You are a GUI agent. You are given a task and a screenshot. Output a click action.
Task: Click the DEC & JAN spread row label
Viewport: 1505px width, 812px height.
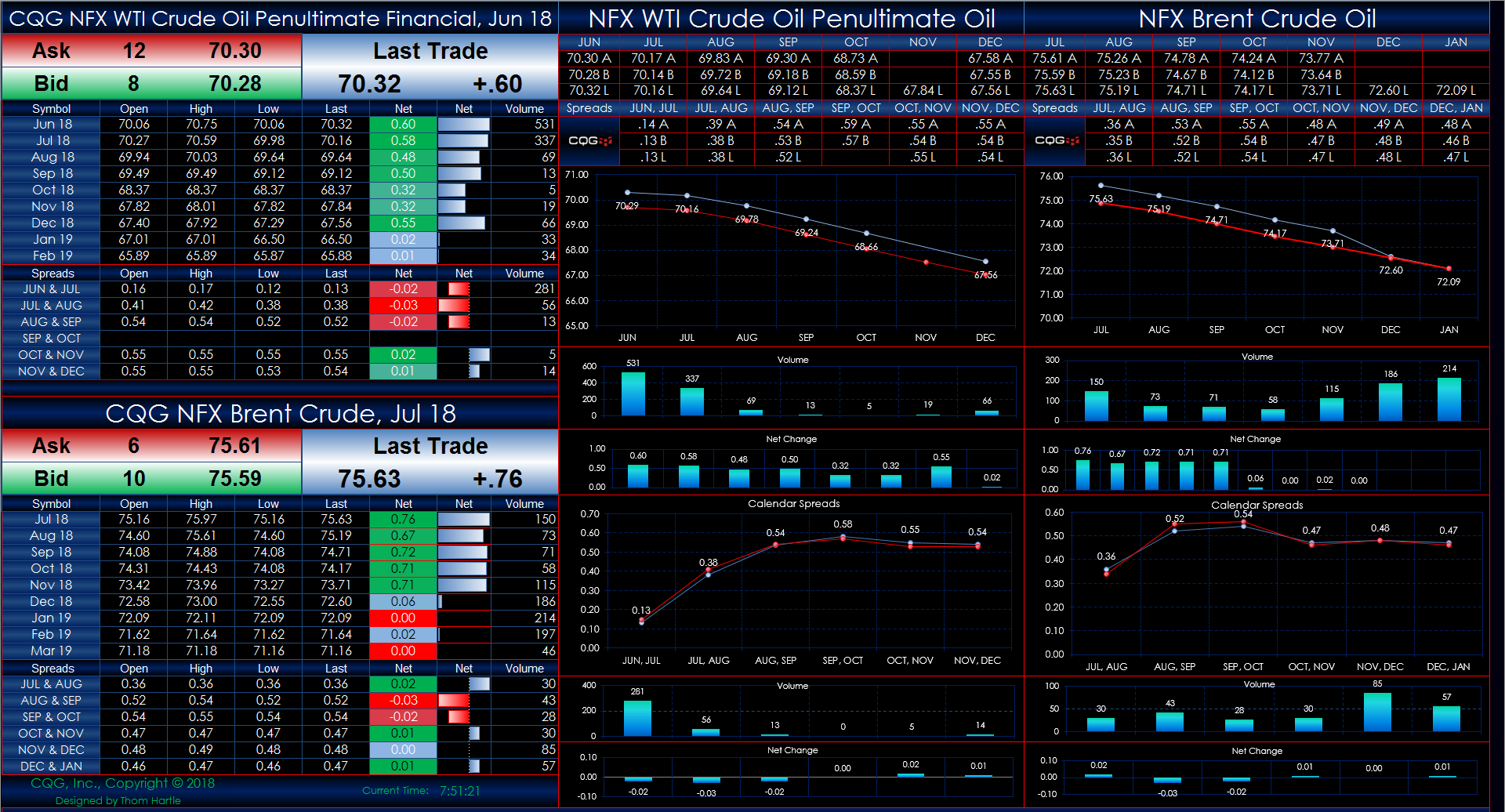coord(51,766)
